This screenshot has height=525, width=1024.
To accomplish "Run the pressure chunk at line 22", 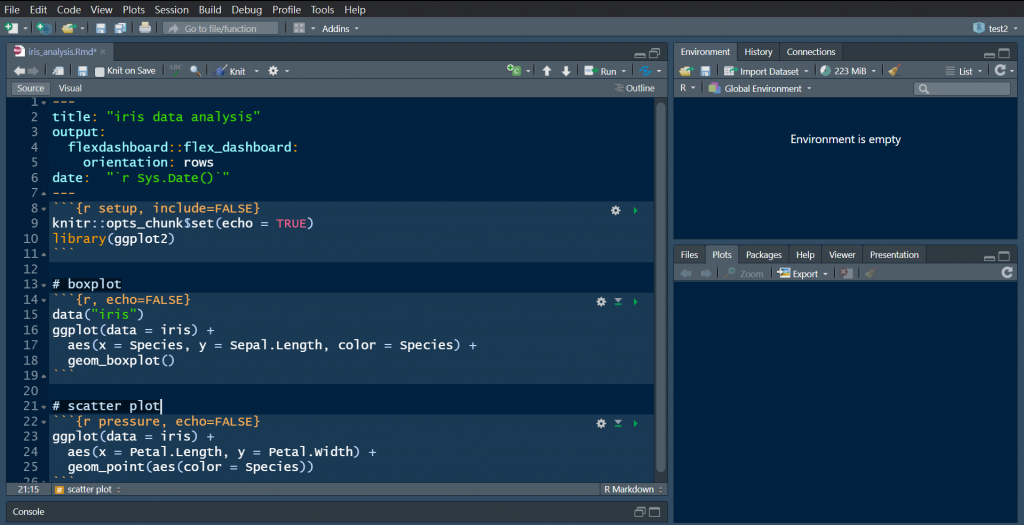I will coord(635,423).
